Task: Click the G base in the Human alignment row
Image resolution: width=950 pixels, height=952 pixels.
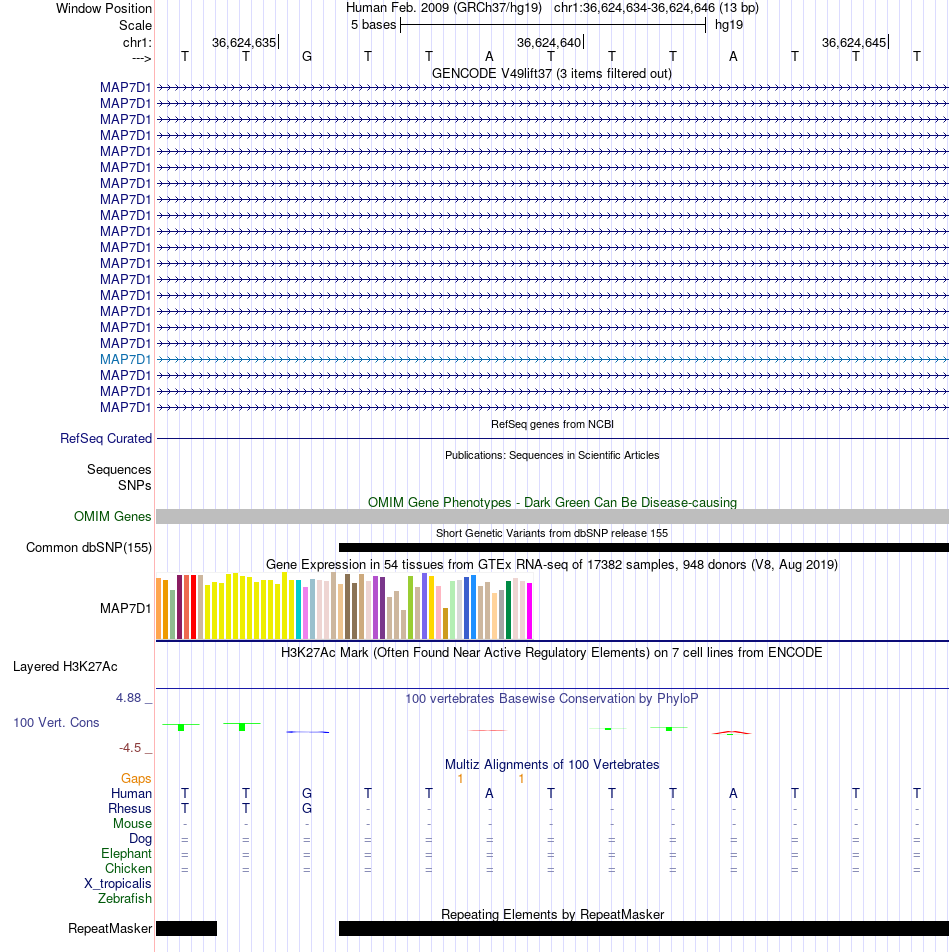Action: (x=307, y=794)
